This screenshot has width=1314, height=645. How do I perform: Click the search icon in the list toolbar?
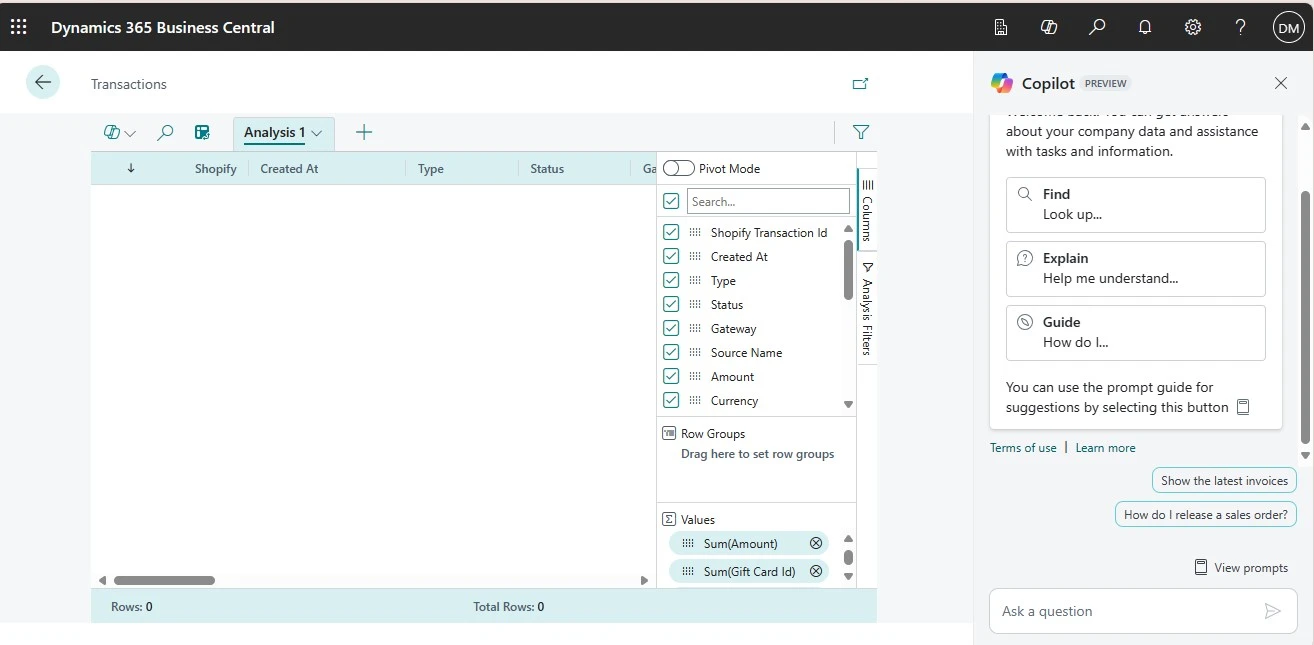(166, 132)
